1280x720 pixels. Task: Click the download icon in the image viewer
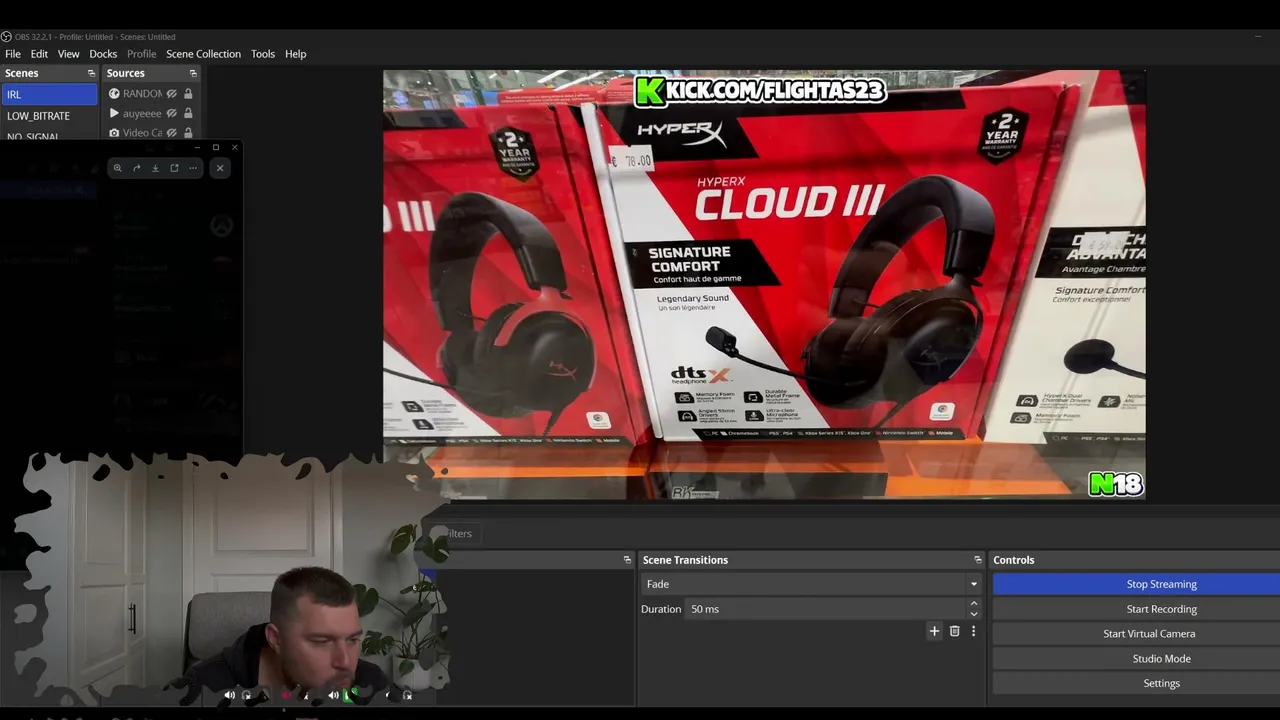[155, 168]
